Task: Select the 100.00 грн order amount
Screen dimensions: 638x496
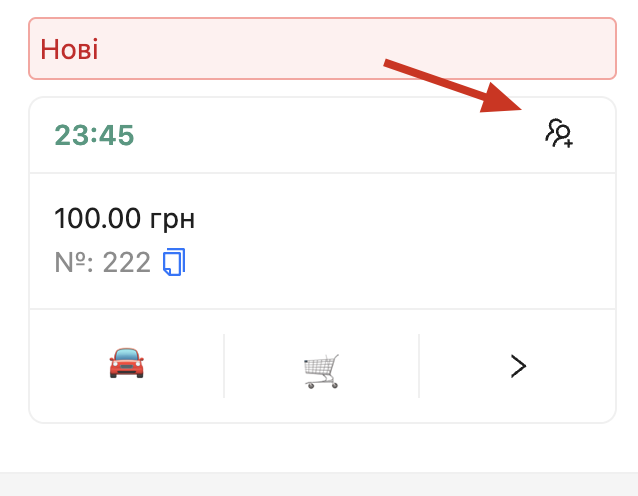Action: pyautogui.click(x=125, y=219)
